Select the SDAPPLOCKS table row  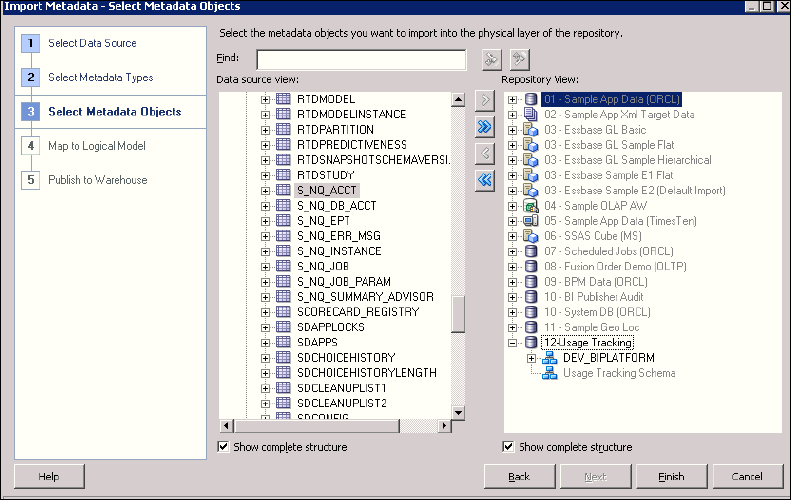(330, 327)
